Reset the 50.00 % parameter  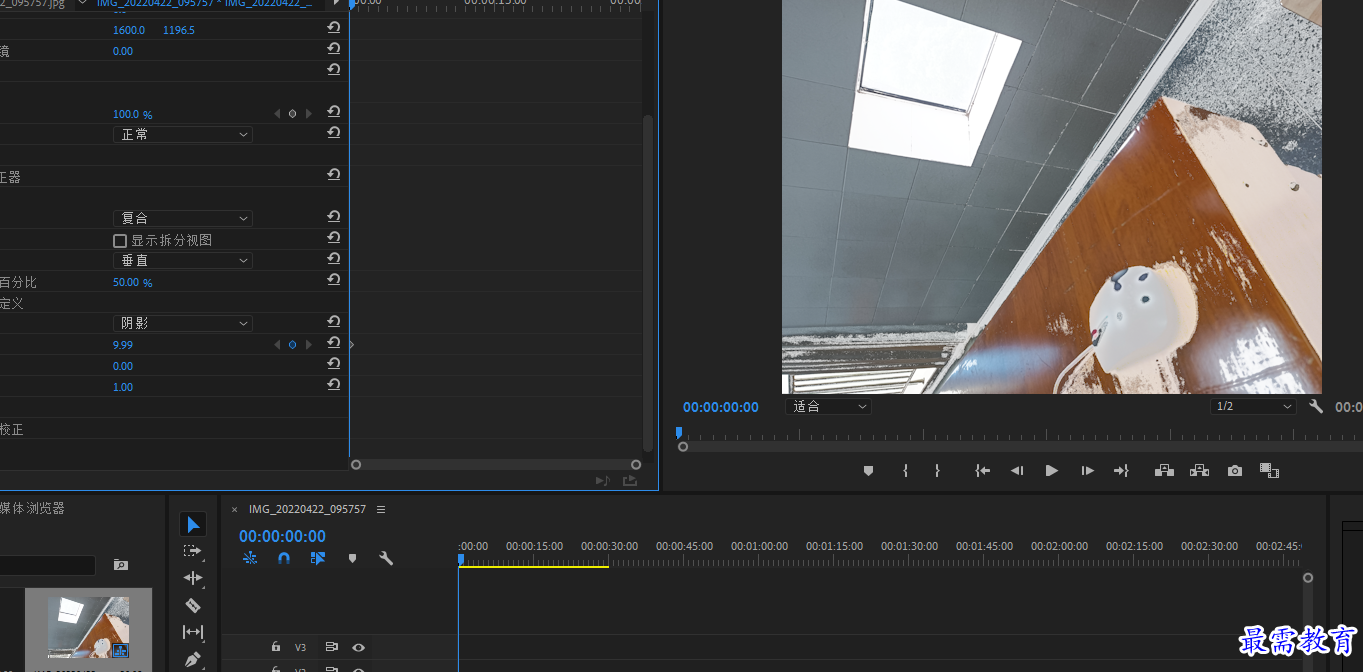click(x=334, y=280)
